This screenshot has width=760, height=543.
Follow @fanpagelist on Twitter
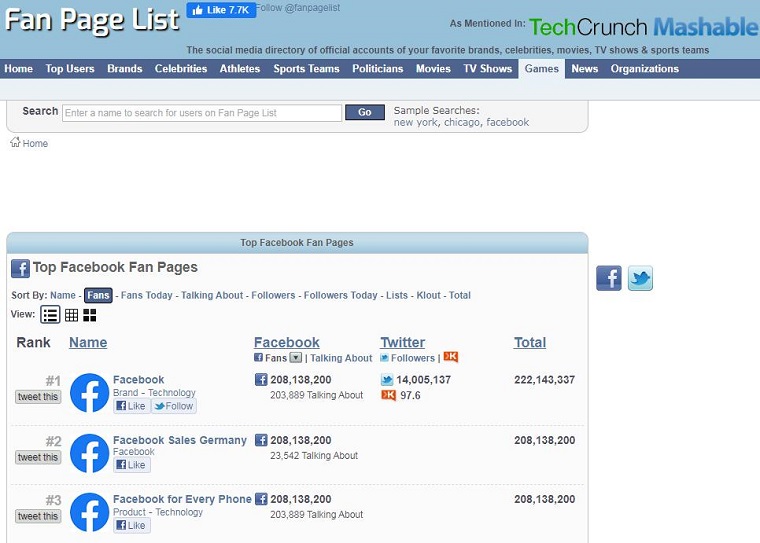[298, 8]
